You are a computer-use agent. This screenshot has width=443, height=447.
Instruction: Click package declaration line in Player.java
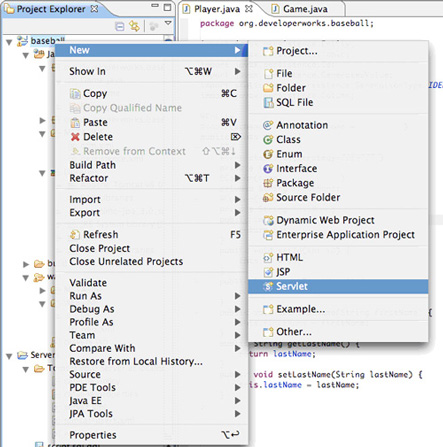pos(287,23)
